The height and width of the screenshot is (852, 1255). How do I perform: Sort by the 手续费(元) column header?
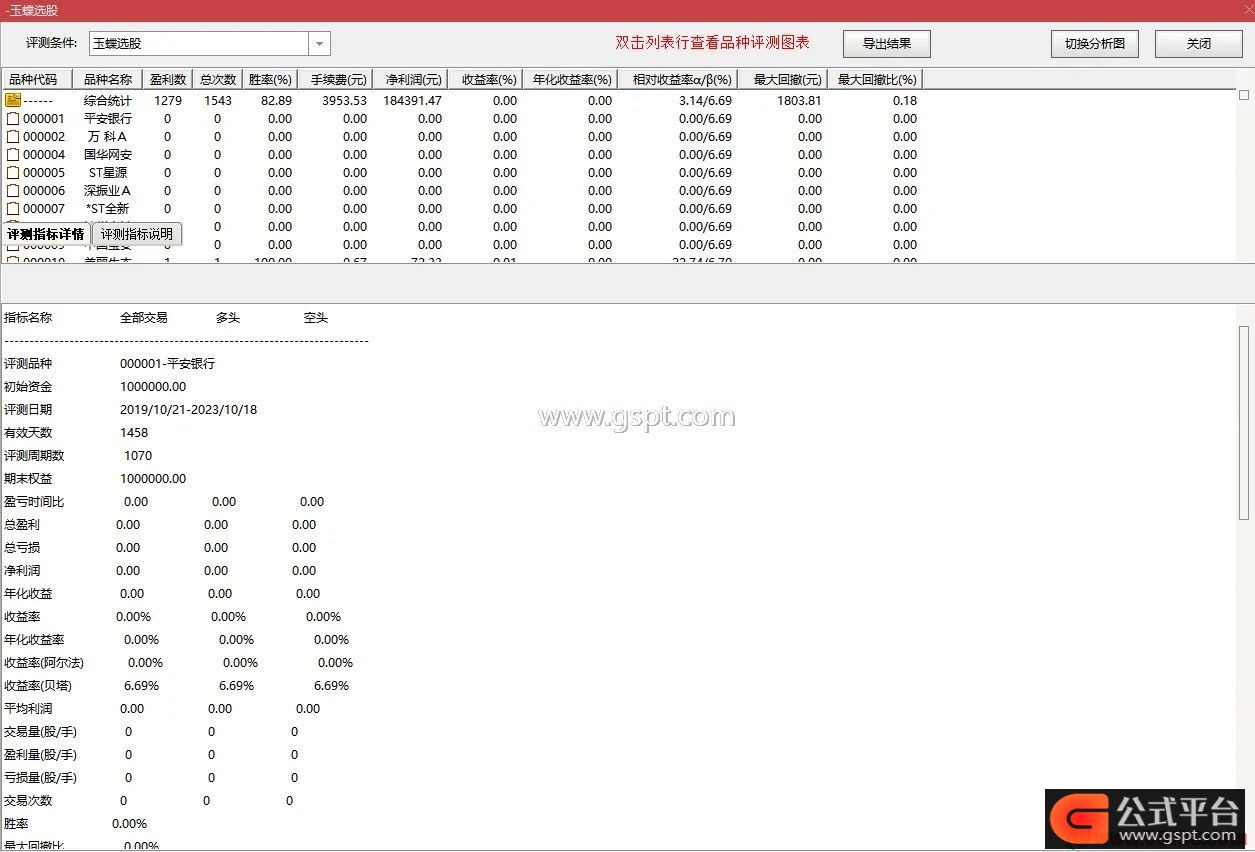335,79
